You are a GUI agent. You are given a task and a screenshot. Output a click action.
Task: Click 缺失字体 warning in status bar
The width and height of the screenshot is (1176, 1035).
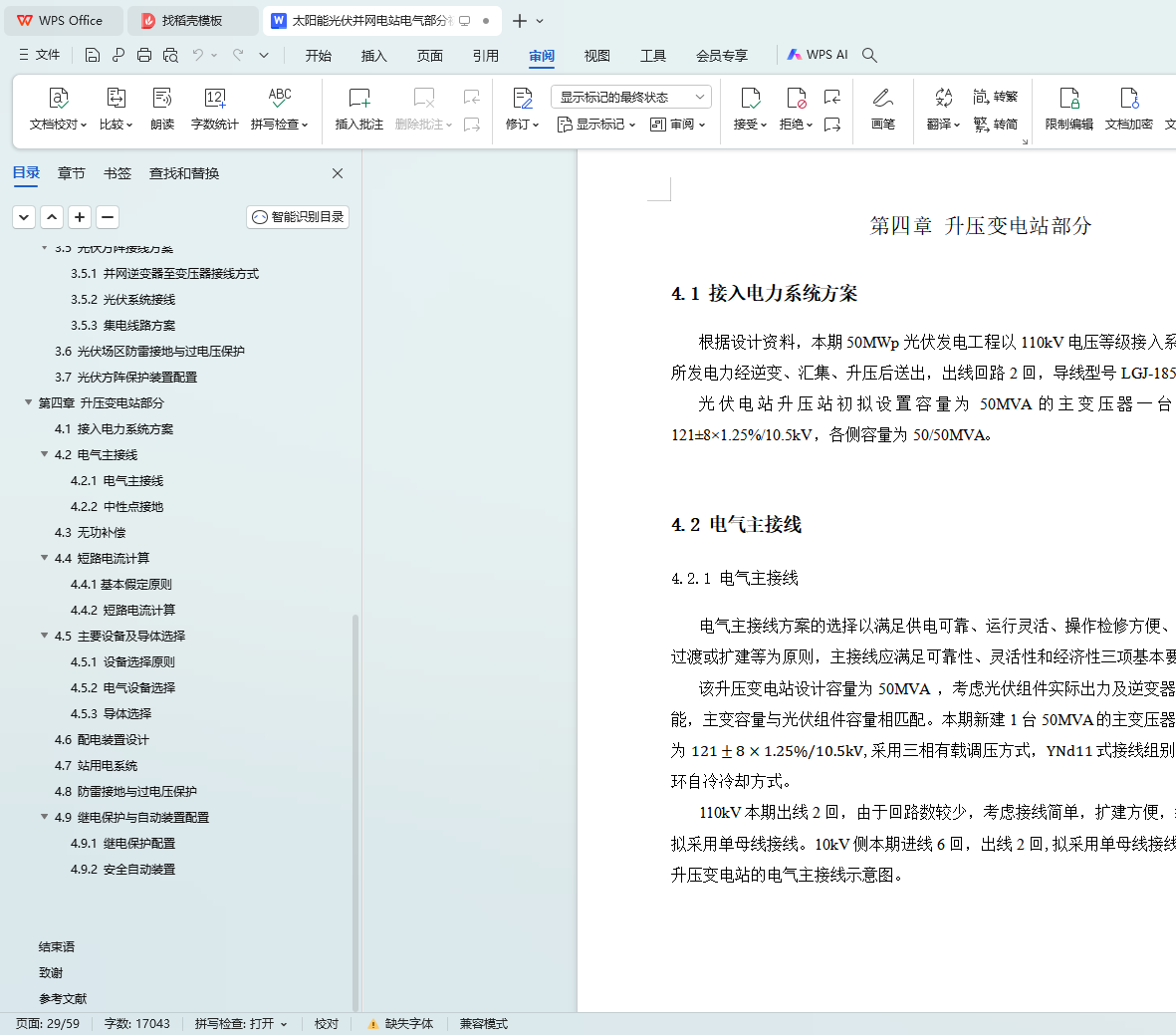pyautogui.click(x=401, y=1024)
